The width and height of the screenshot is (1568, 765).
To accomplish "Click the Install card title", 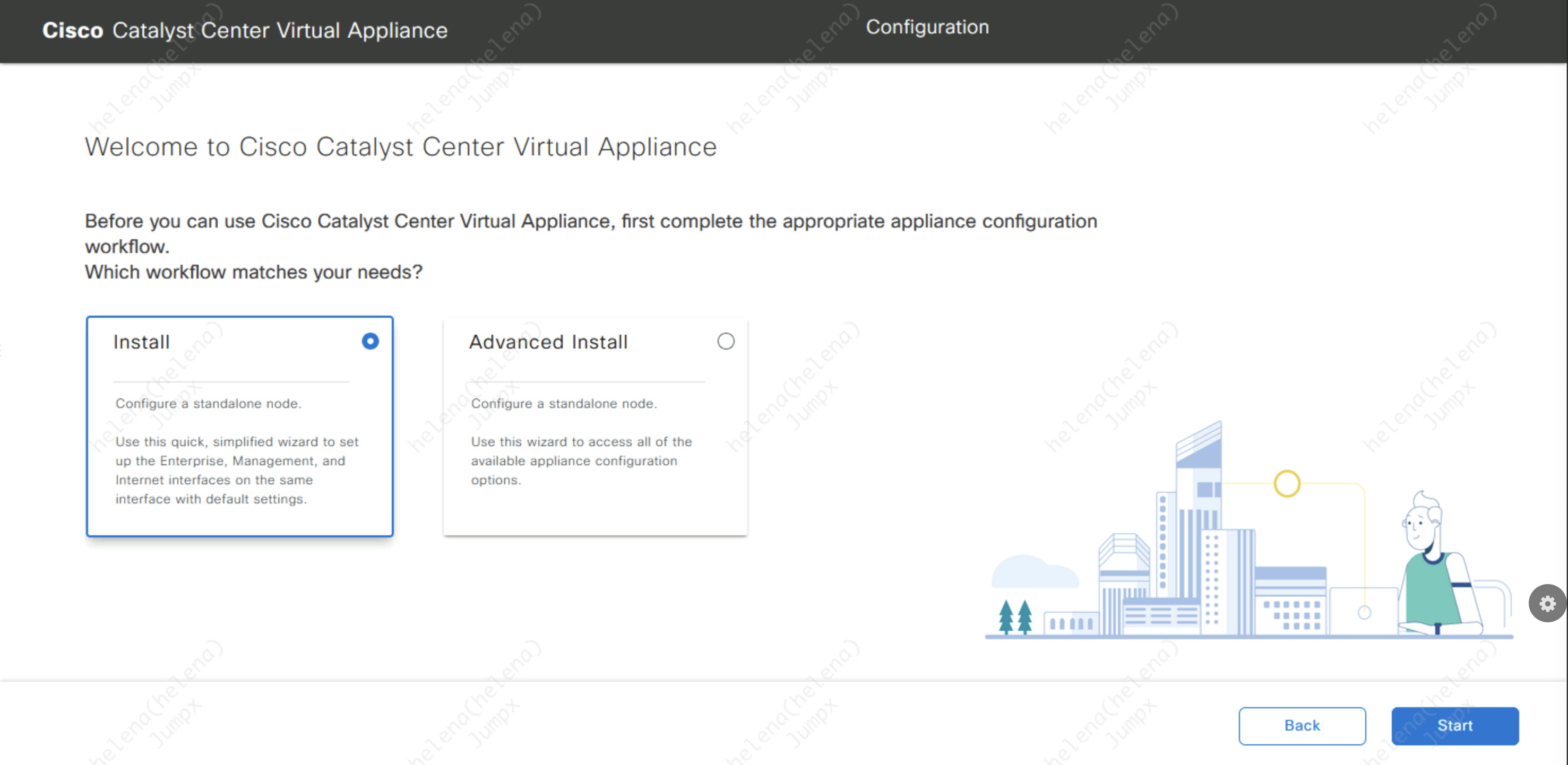I will click(x=141, y=342).
